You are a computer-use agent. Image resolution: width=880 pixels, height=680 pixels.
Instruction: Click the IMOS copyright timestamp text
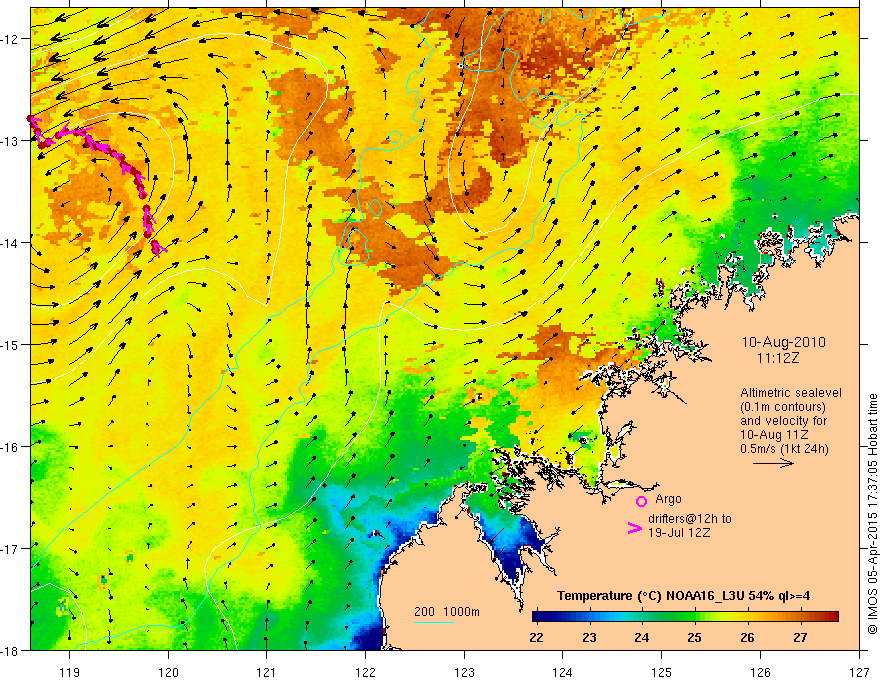[872, 514]
